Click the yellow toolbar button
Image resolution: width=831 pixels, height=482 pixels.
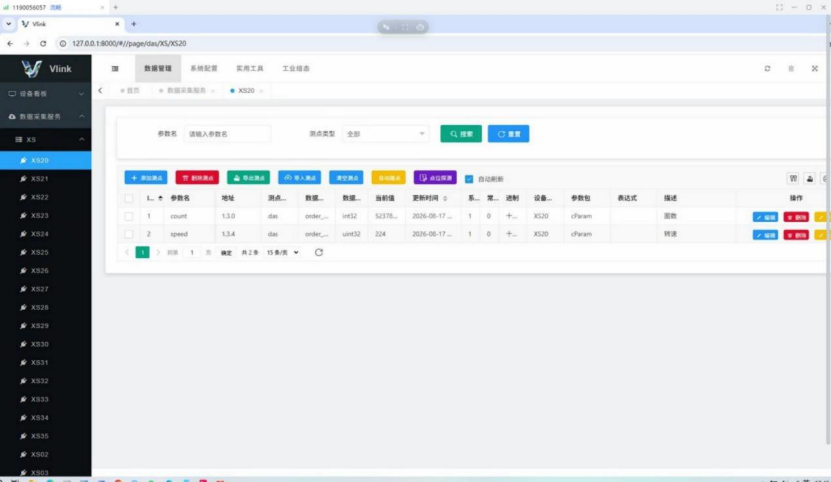[x=388, y=178]
